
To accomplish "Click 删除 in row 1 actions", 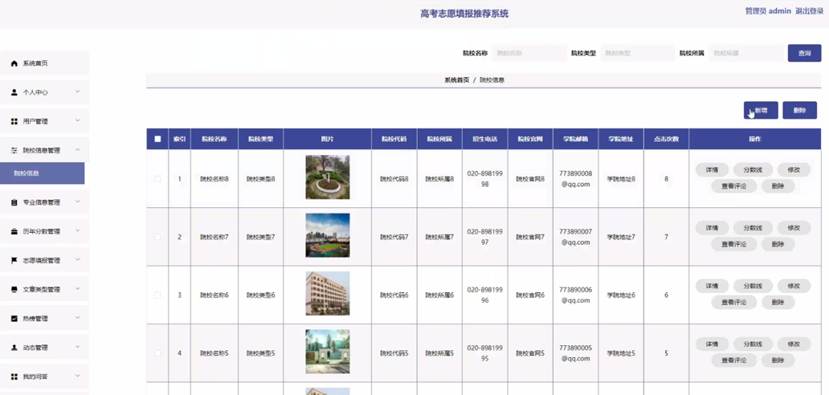I will click(777, 186).
